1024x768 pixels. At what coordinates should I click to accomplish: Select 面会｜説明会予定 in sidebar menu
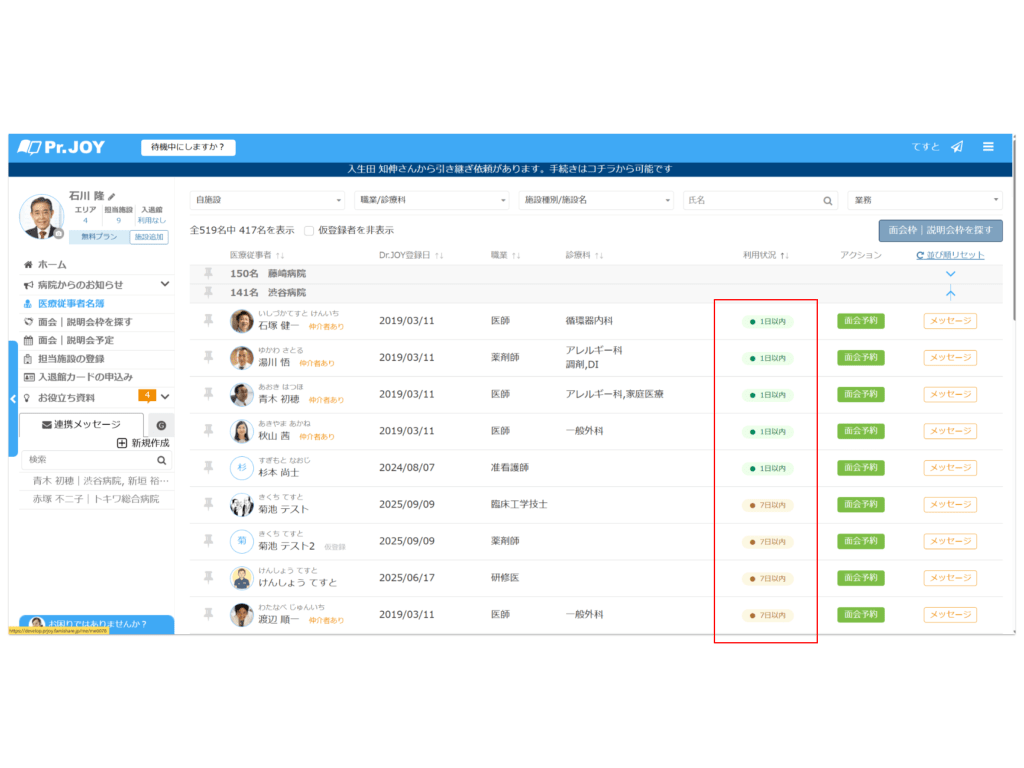point(76,340)
